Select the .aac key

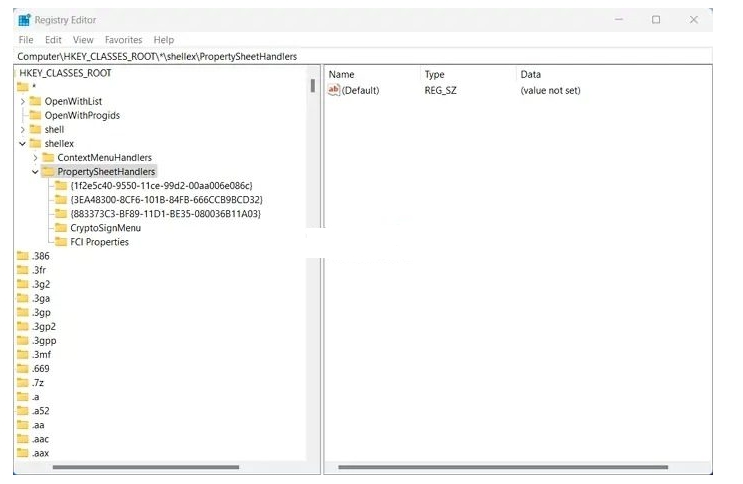pos(40,439)
